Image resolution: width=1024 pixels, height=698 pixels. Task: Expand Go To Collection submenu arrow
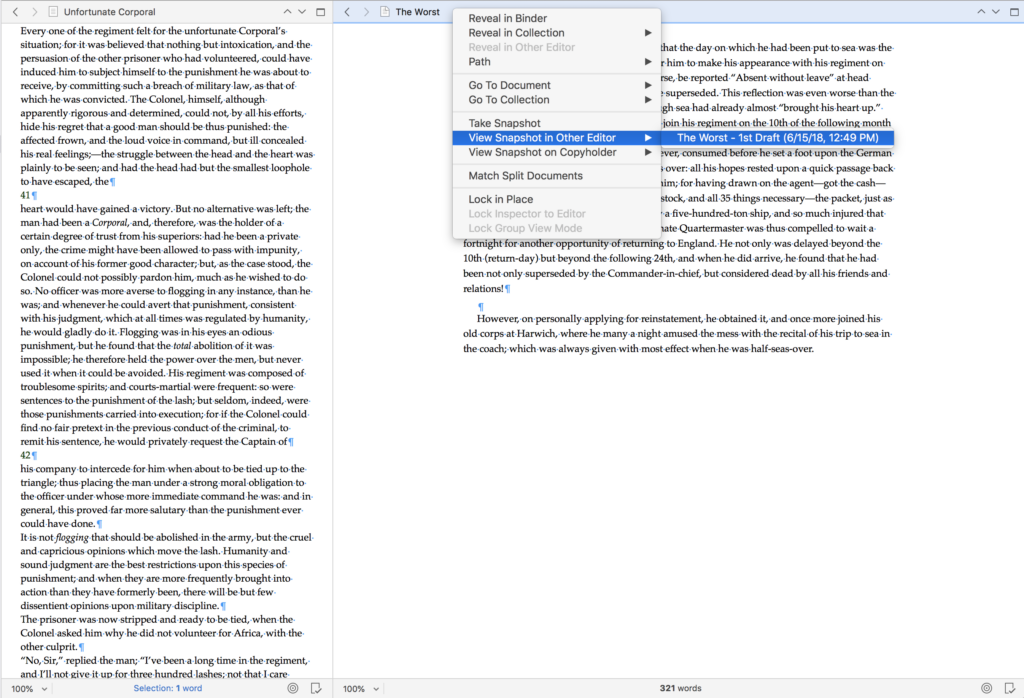[x=648, y=100]
